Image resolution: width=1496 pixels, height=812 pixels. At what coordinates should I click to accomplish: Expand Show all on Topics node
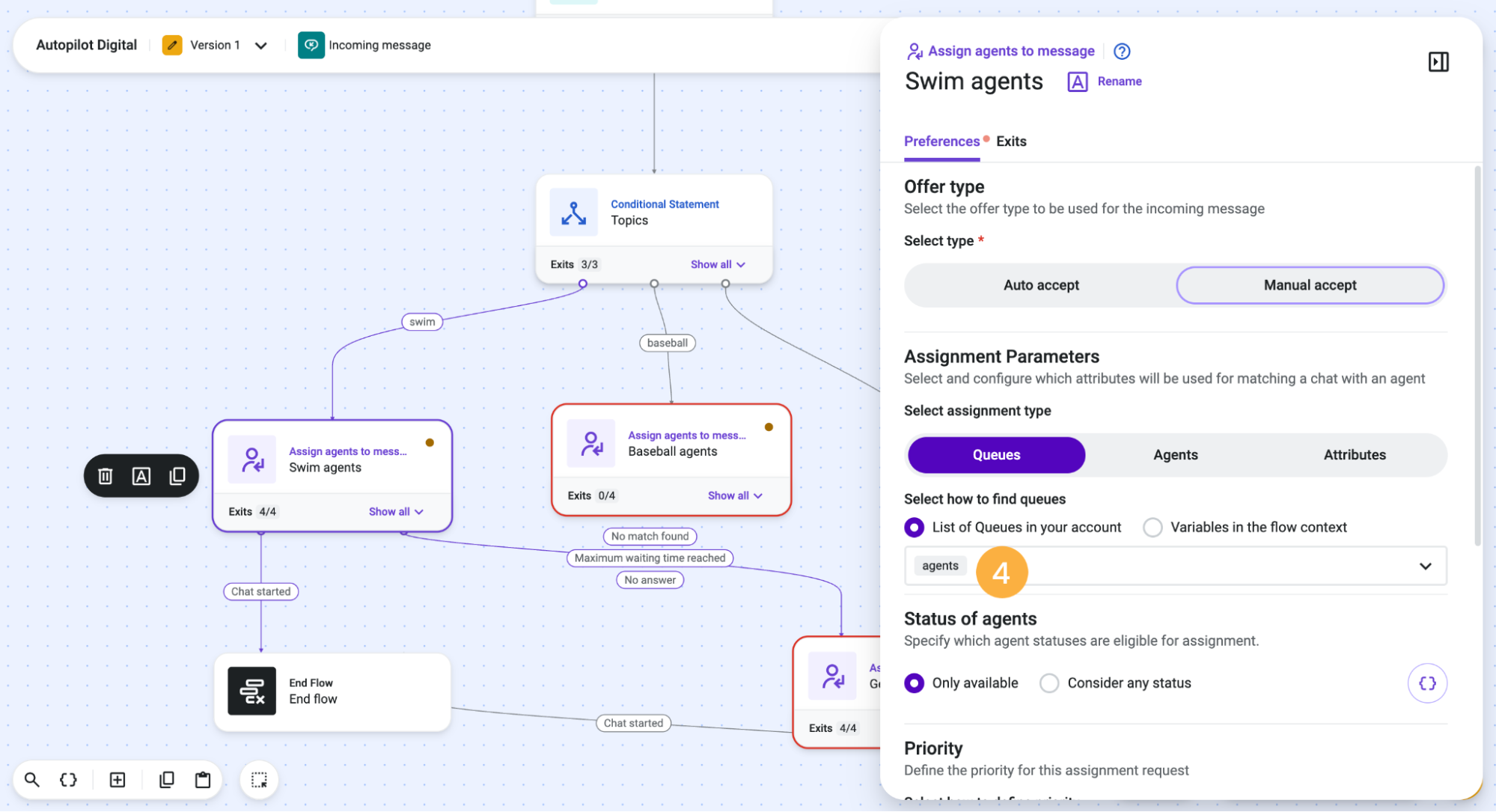click(x=718, y=265)
